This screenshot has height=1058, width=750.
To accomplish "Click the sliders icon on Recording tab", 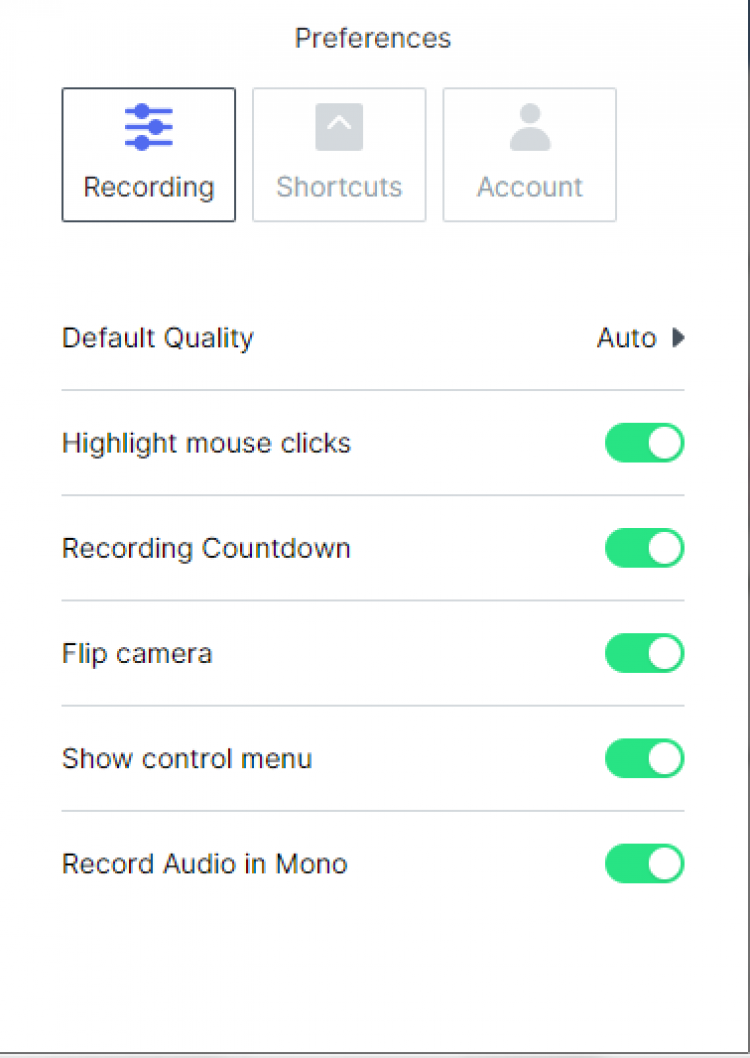I will 149,128.
